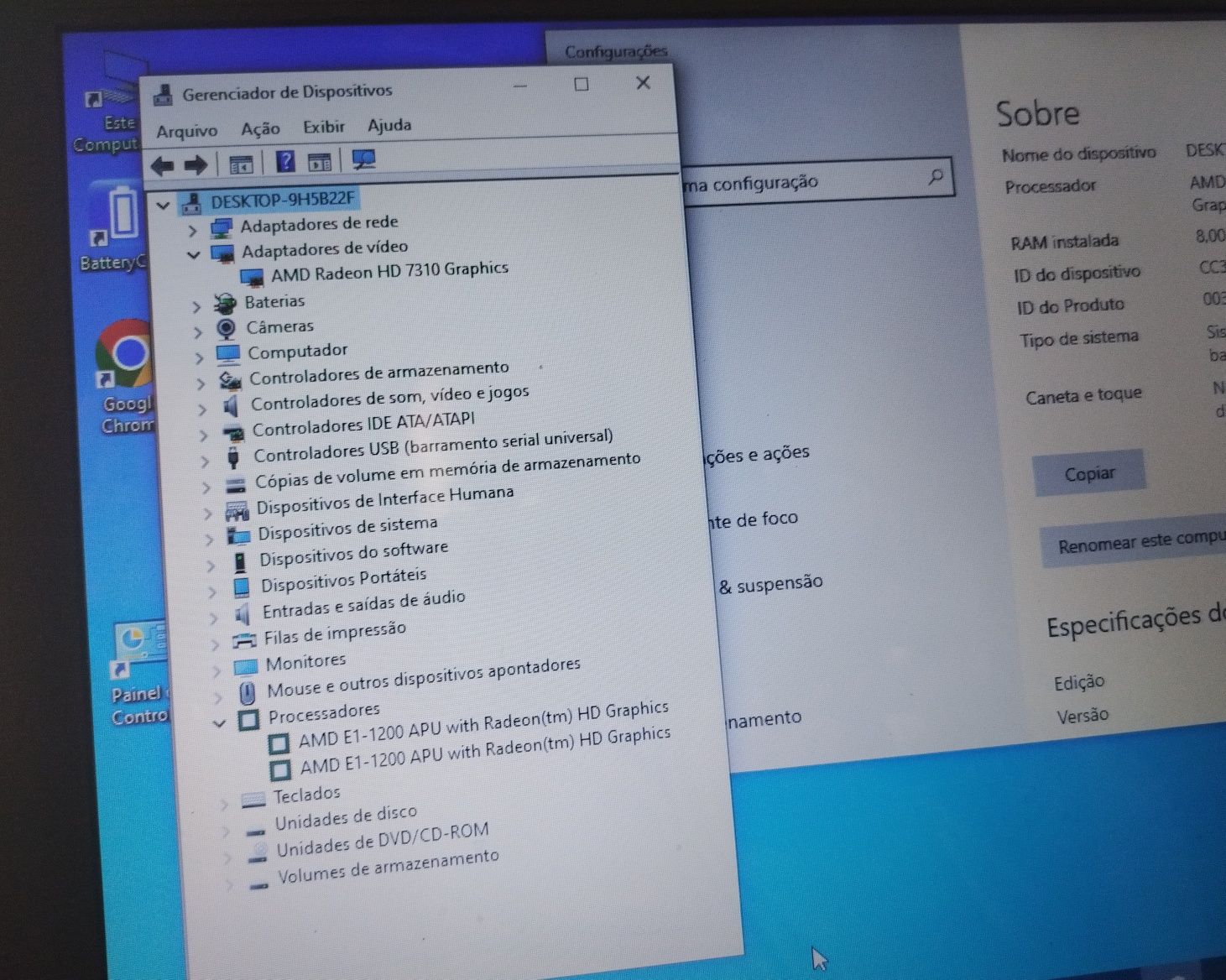Expand the Monitores category
The width and height of the screenshot is (1226, 980).
point(217,670)
